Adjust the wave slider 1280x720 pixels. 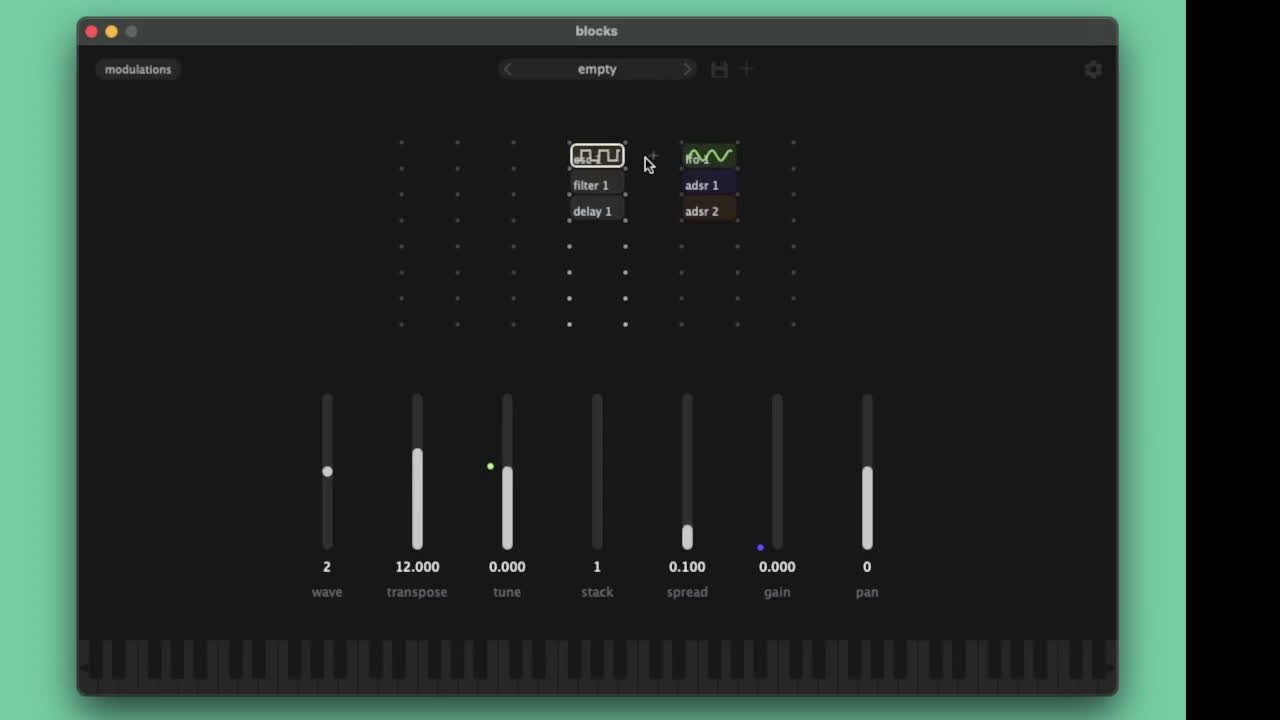(x=327, y=471)
